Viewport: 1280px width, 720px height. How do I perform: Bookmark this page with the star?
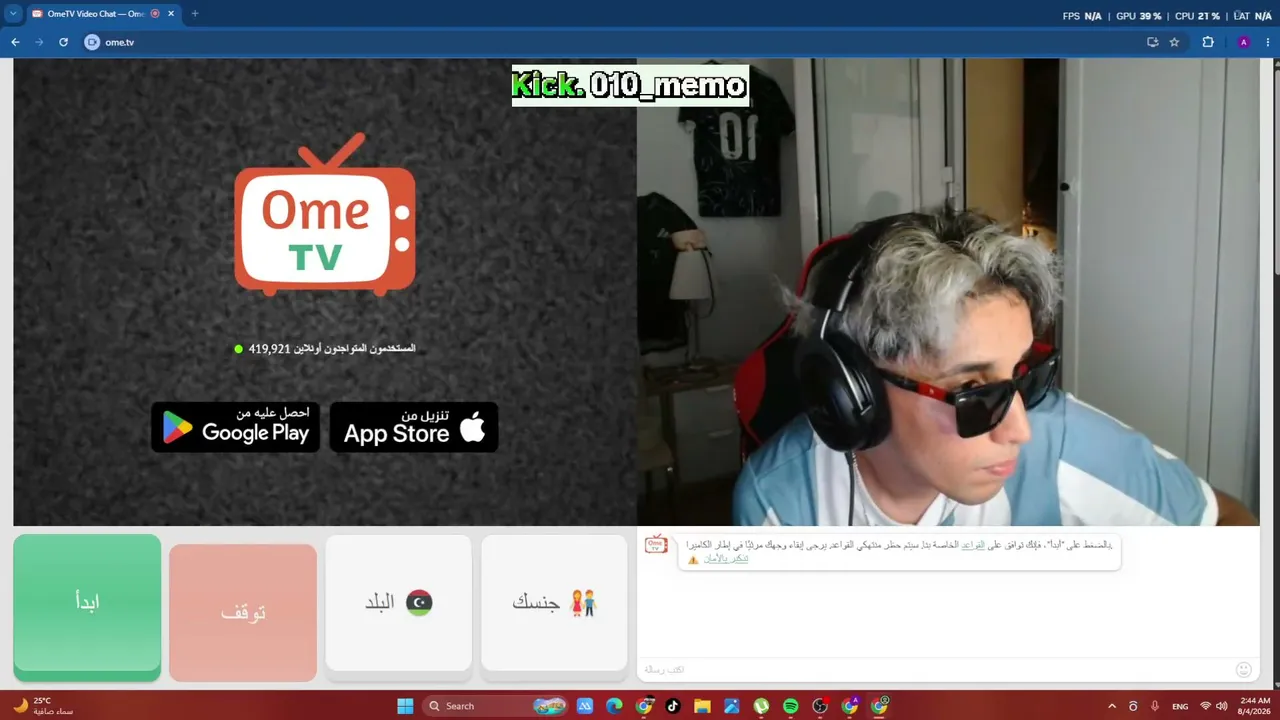[x=1174, y=42]
